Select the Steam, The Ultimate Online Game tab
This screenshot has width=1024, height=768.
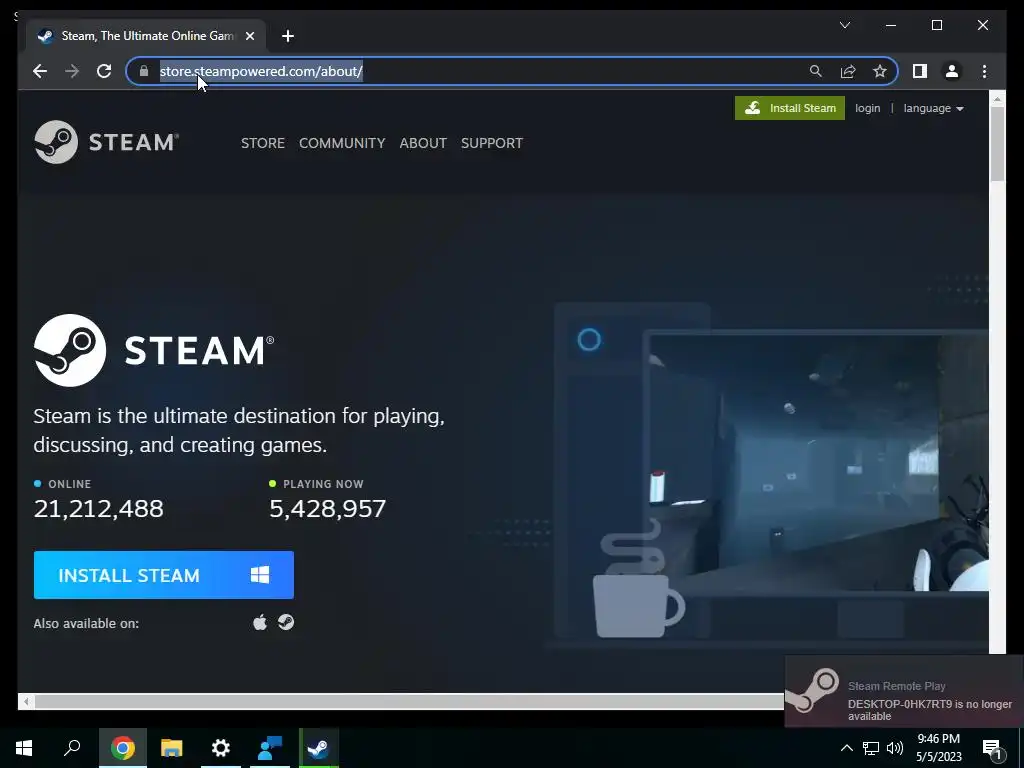(146, 36)
